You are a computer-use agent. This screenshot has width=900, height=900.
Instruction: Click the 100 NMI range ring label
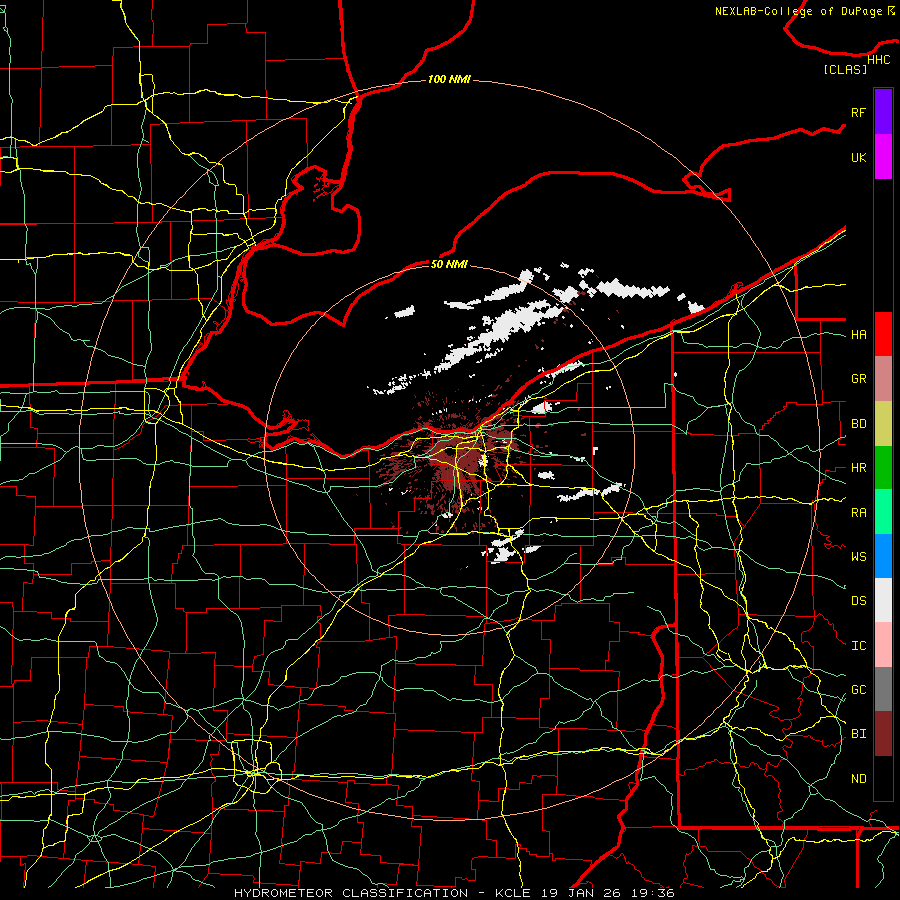449,79
